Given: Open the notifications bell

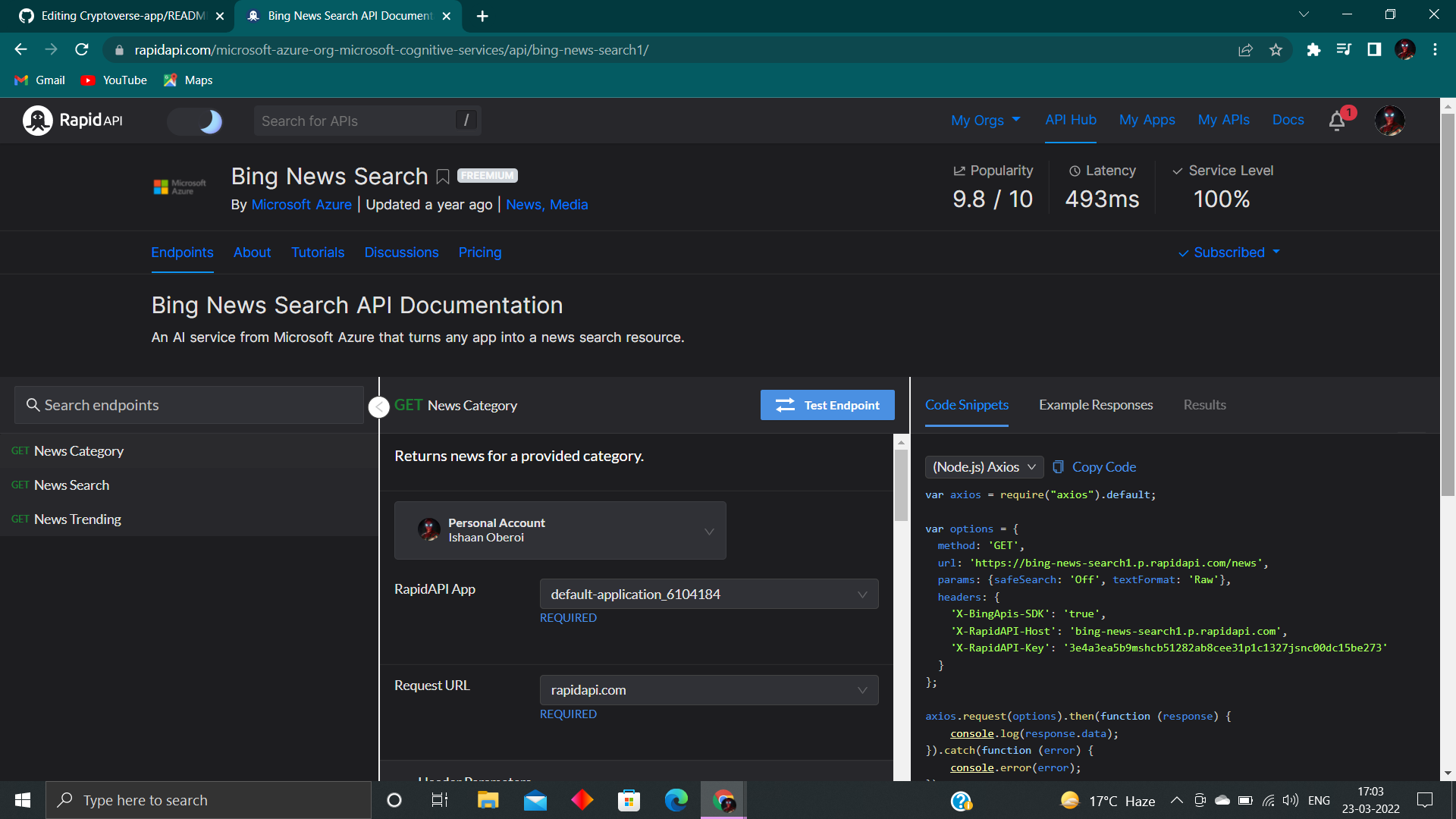Looking at the screenshot, I should click(x=1337, y=121).
